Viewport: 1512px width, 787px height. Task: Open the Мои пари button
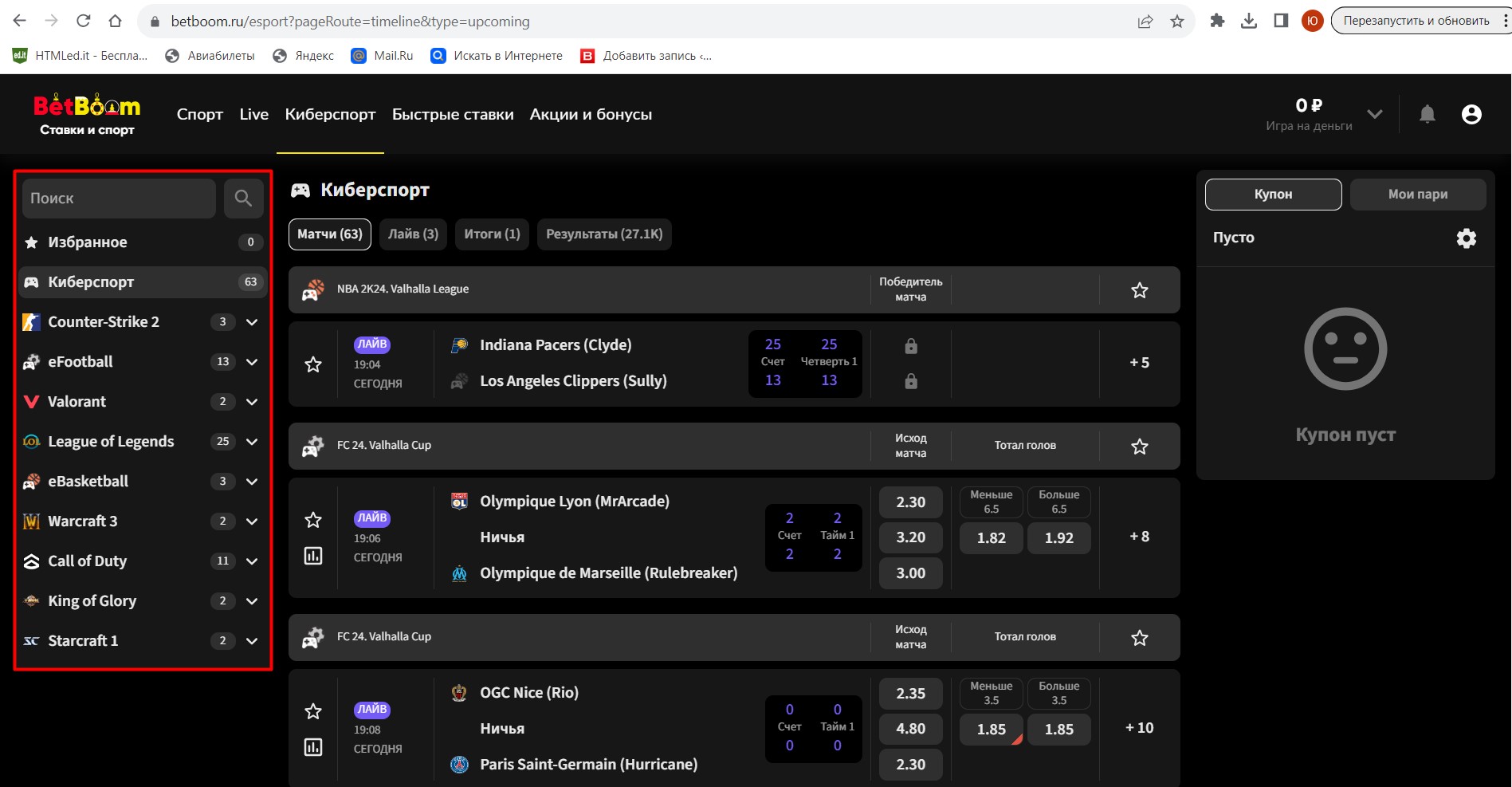coord(1417,195)
